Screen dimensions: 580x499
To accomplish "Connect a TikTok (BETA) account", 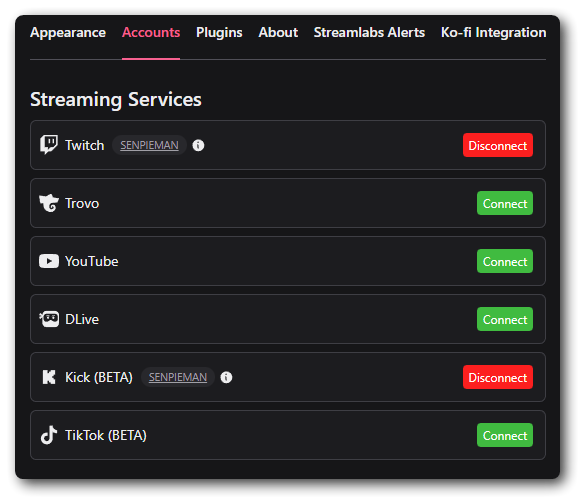I will click(505, 435).
